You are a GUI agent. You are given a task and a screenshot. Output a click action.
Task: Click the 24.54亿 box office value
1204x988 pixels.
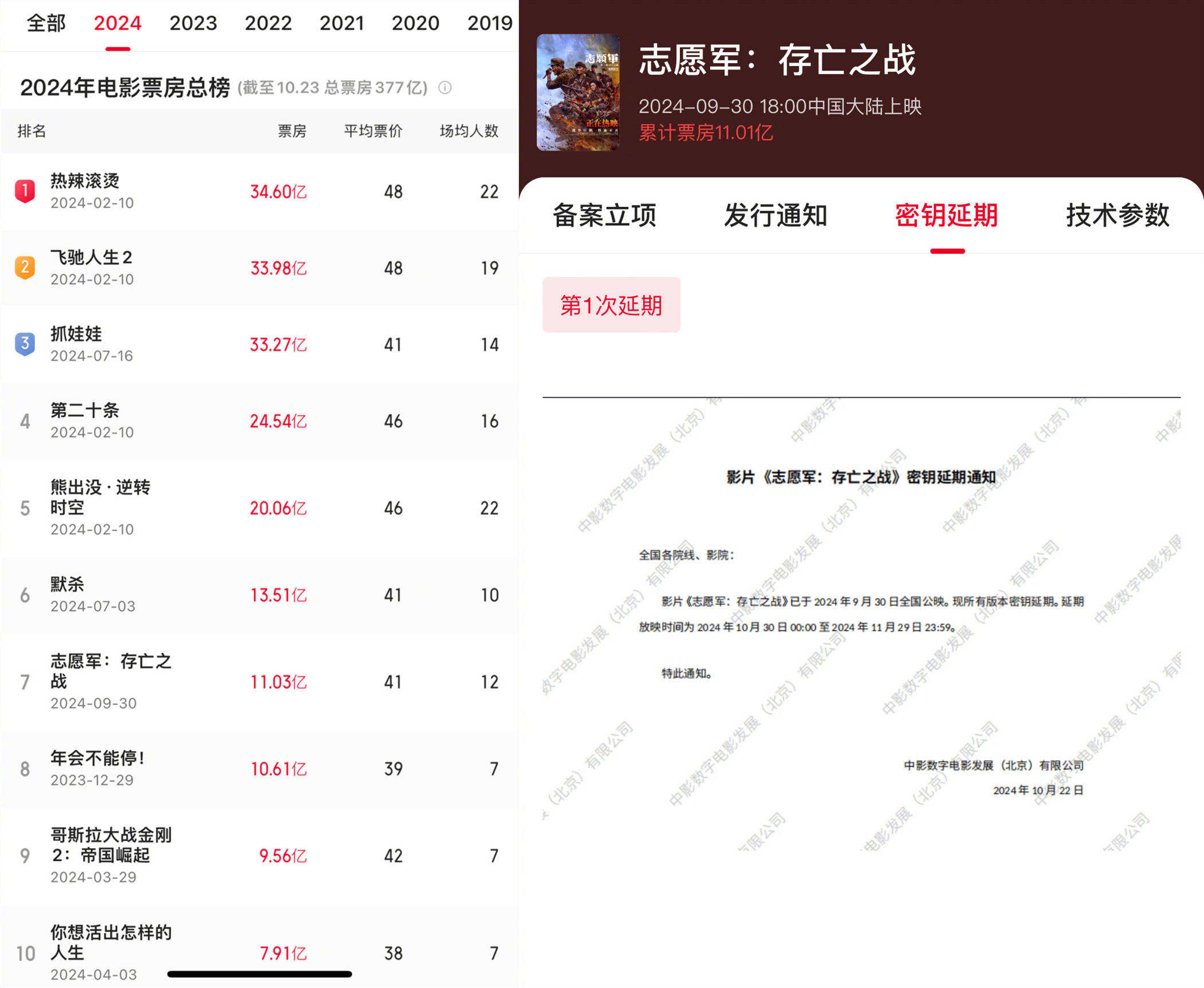point(278,421)
